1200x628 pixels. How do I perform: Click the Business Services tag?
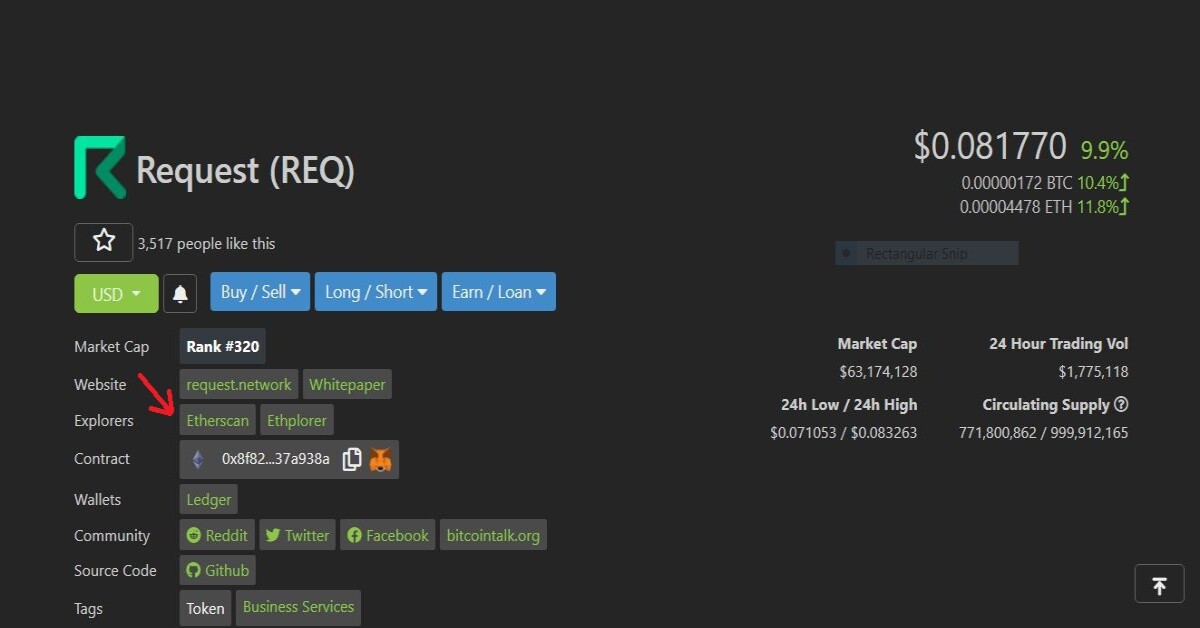tap(298, 607)
